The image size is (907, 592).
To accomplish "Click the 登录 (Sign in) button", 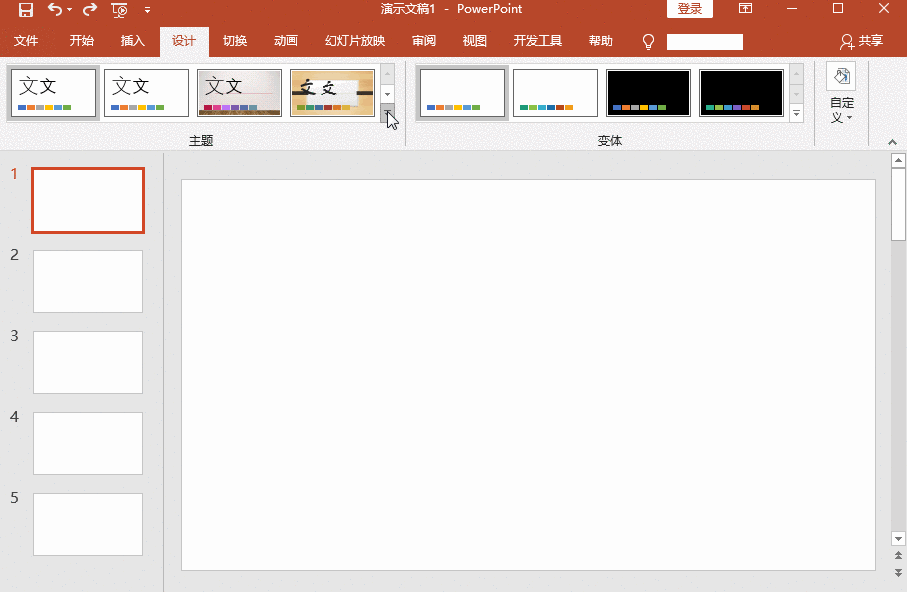I will [x=690, y=9].
